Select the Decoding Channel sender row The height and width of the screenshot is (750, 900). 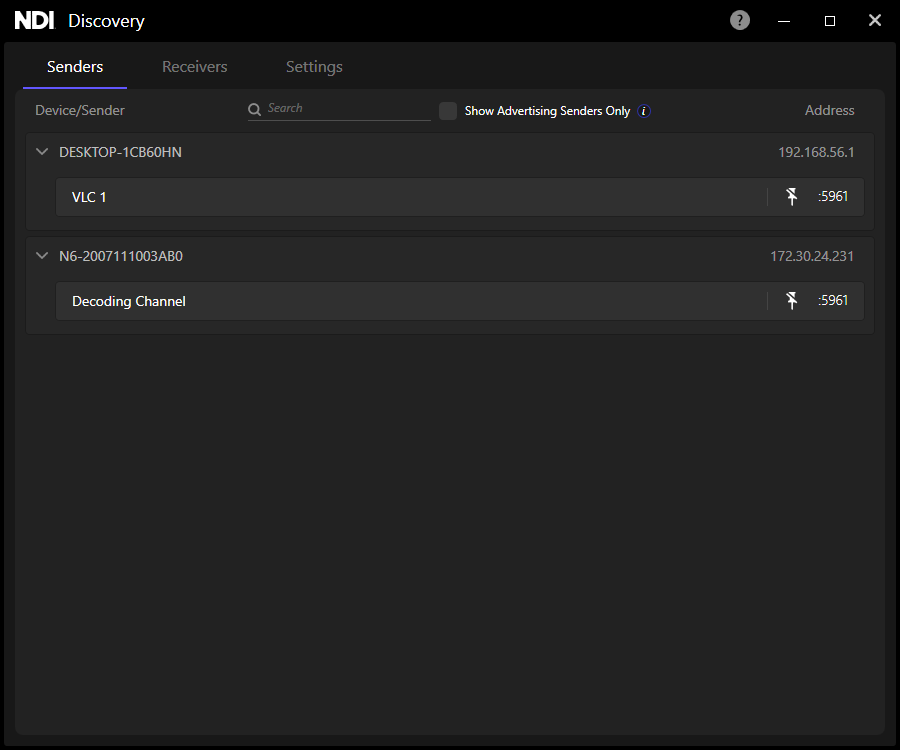tap(460, 301)
